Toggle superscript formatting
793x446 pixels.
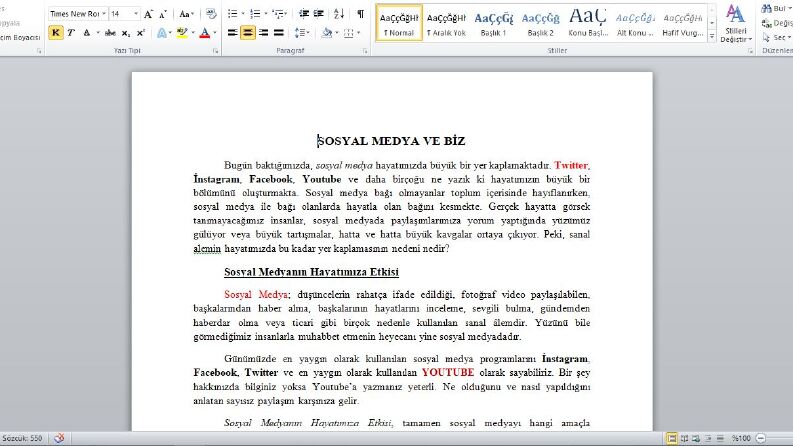click(141, 33)
